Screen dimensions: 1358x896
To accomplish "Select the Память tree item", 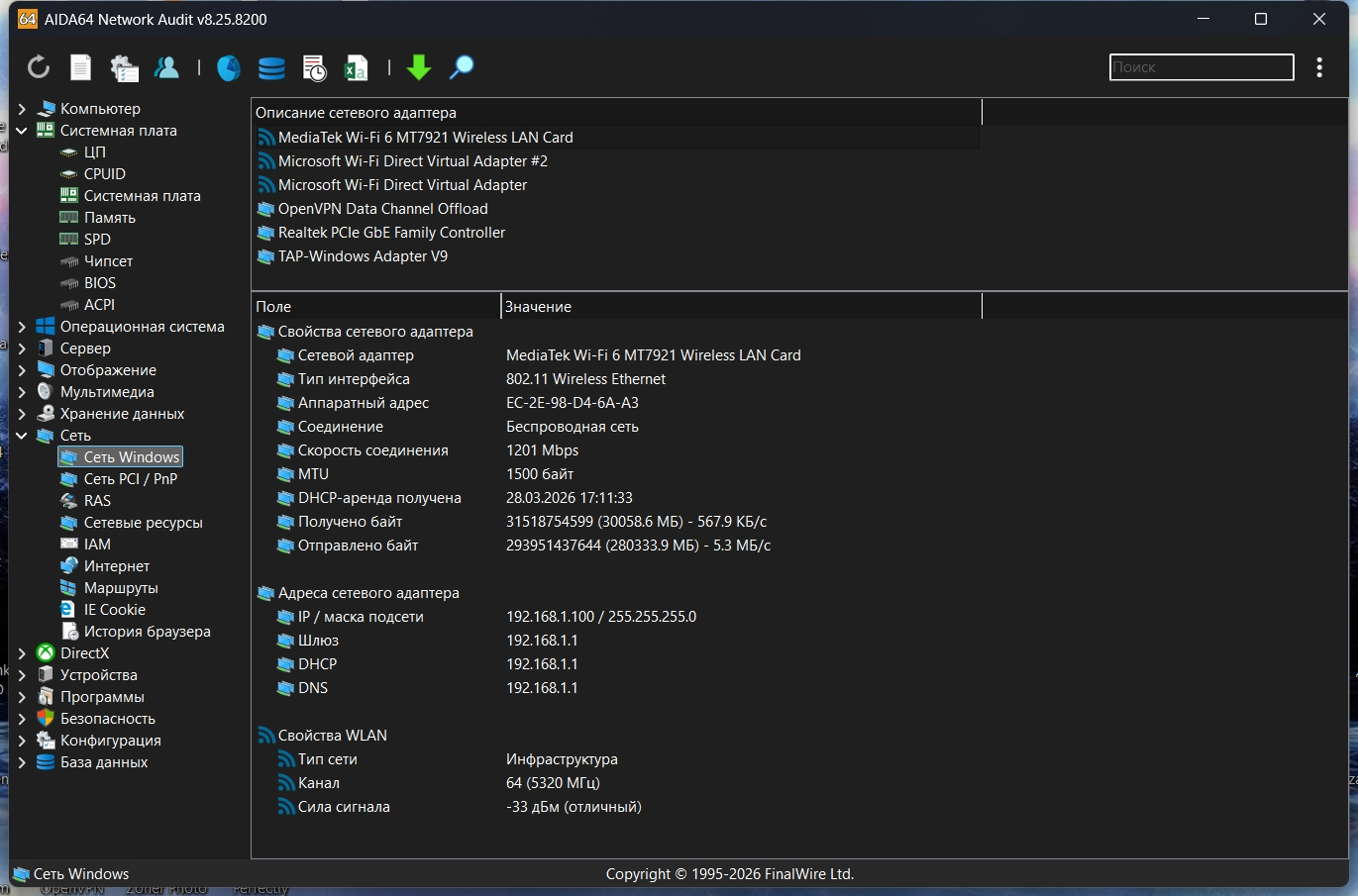I will point(109,218).
